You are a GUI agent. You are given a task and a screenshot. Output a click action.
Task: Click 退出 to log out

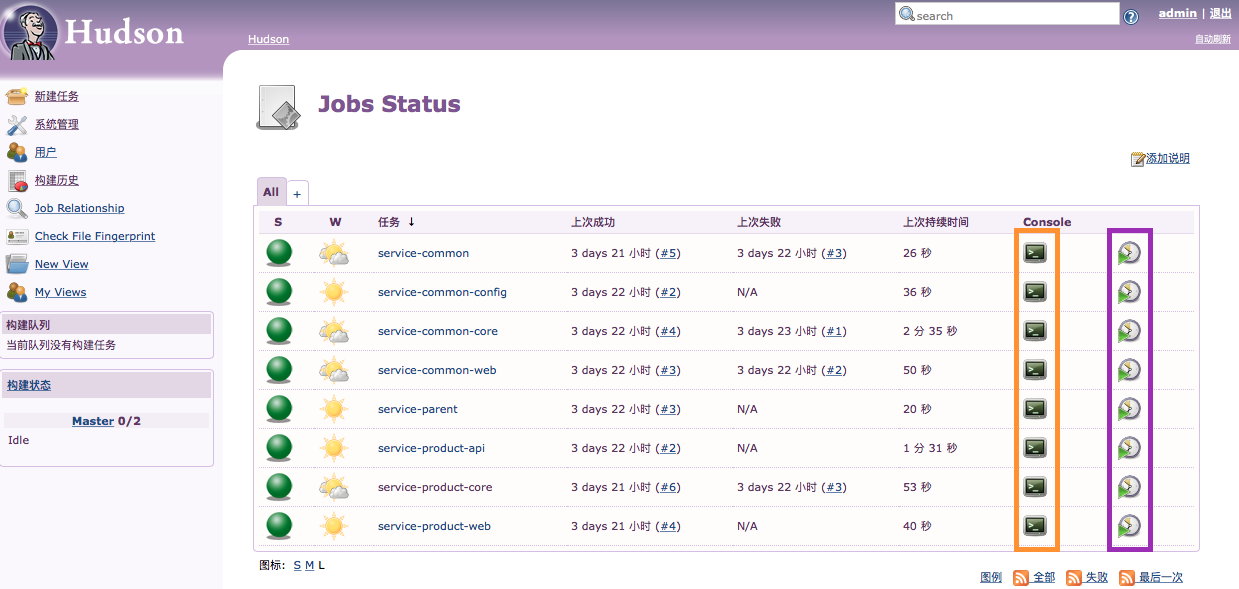[1221, 13]
